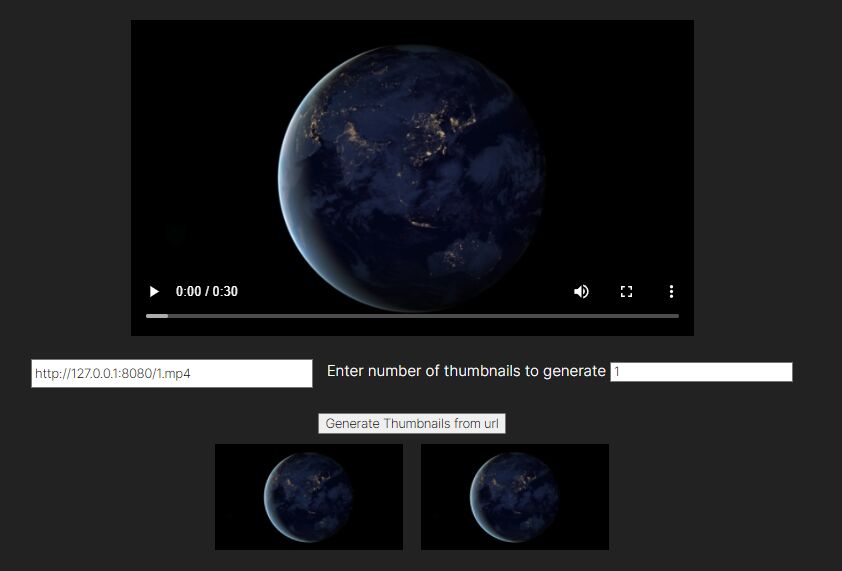This screenshot has height=571, width=842.
Task: Focus the video URL input field
Action: [x=172, y=373]
